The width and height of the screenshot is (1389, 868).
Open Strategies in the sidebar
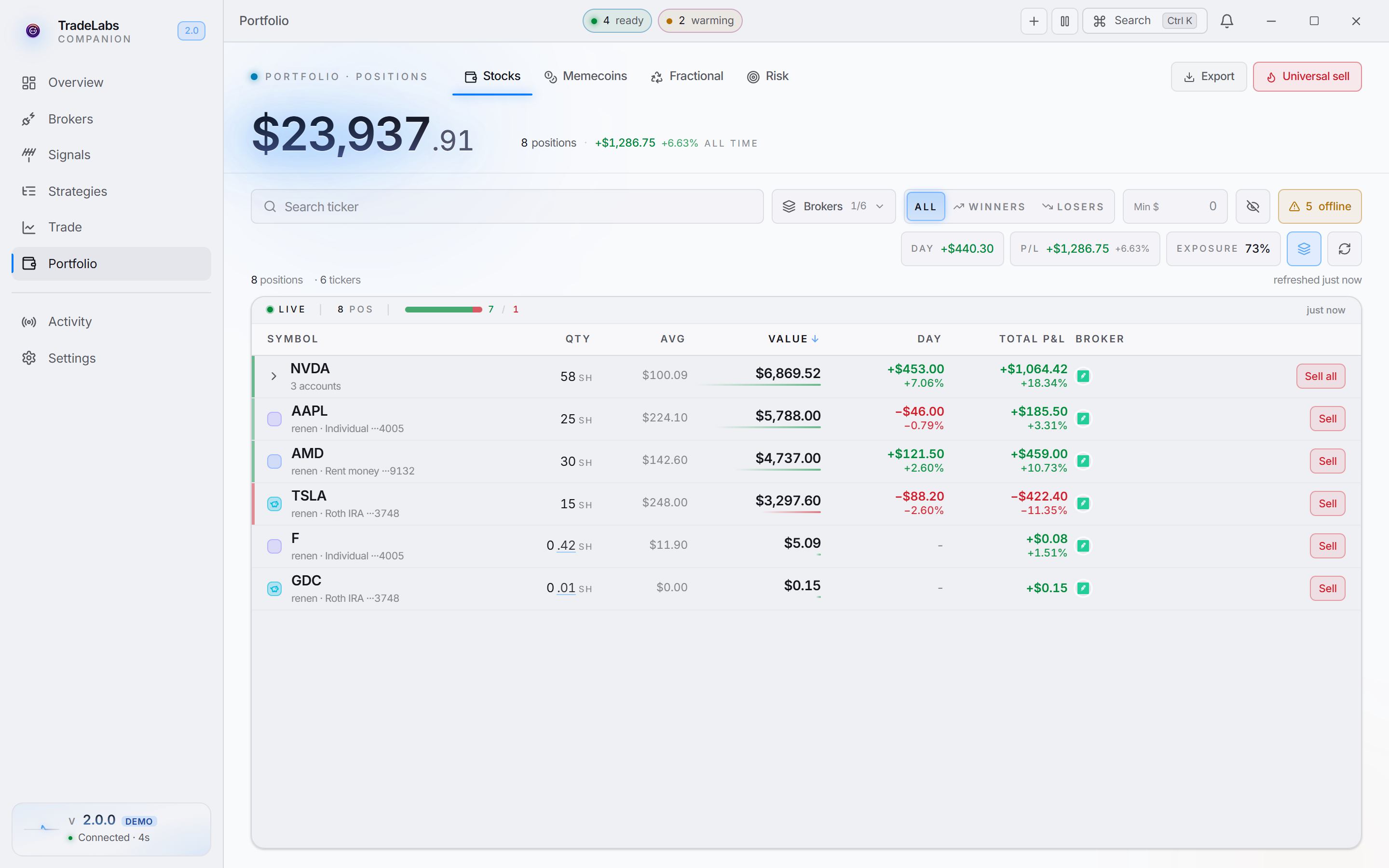point(111,191)
